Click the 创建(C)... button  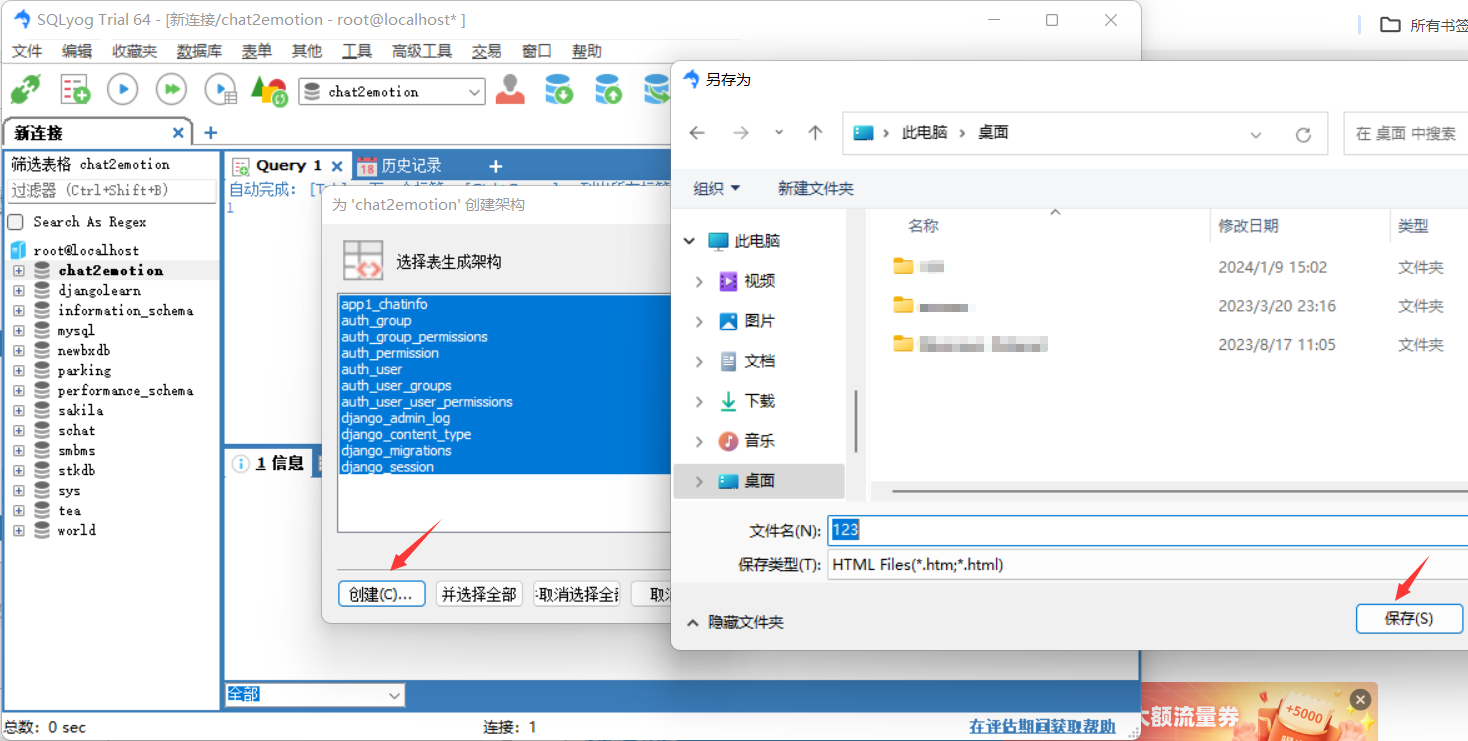(x=382, y=594)
